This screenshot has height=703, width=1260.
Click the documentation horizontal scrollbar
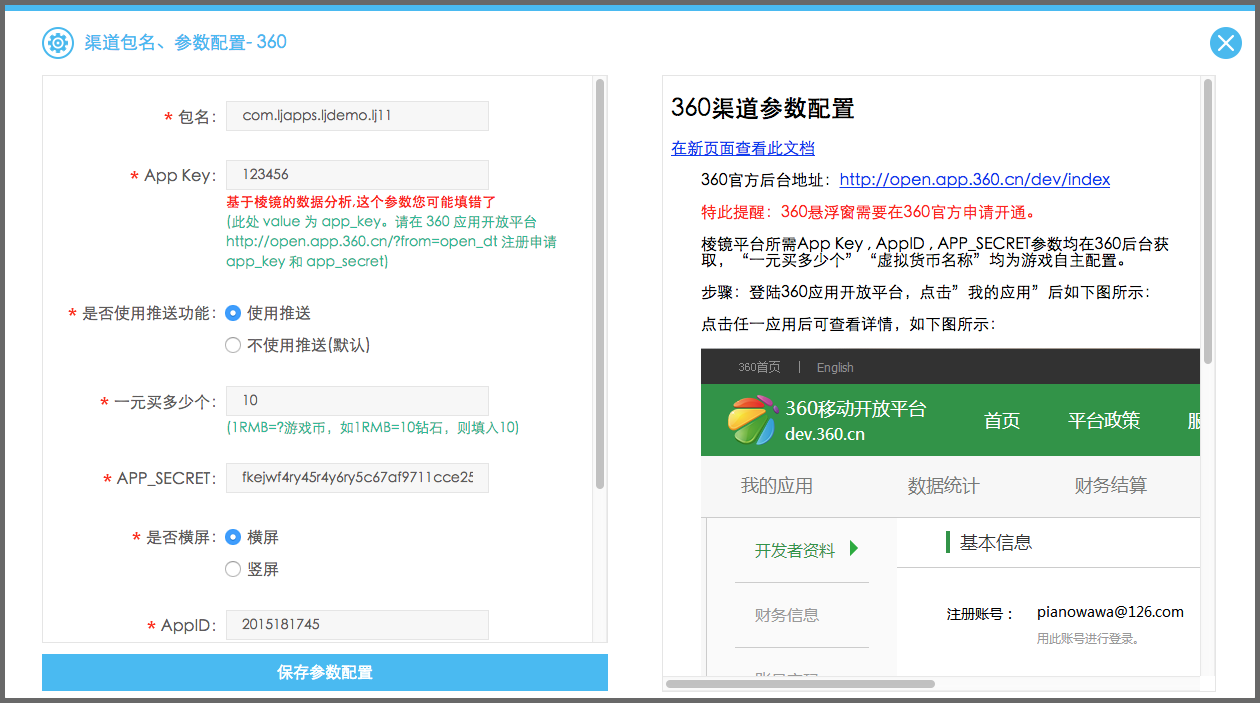[x=800, y=684]
